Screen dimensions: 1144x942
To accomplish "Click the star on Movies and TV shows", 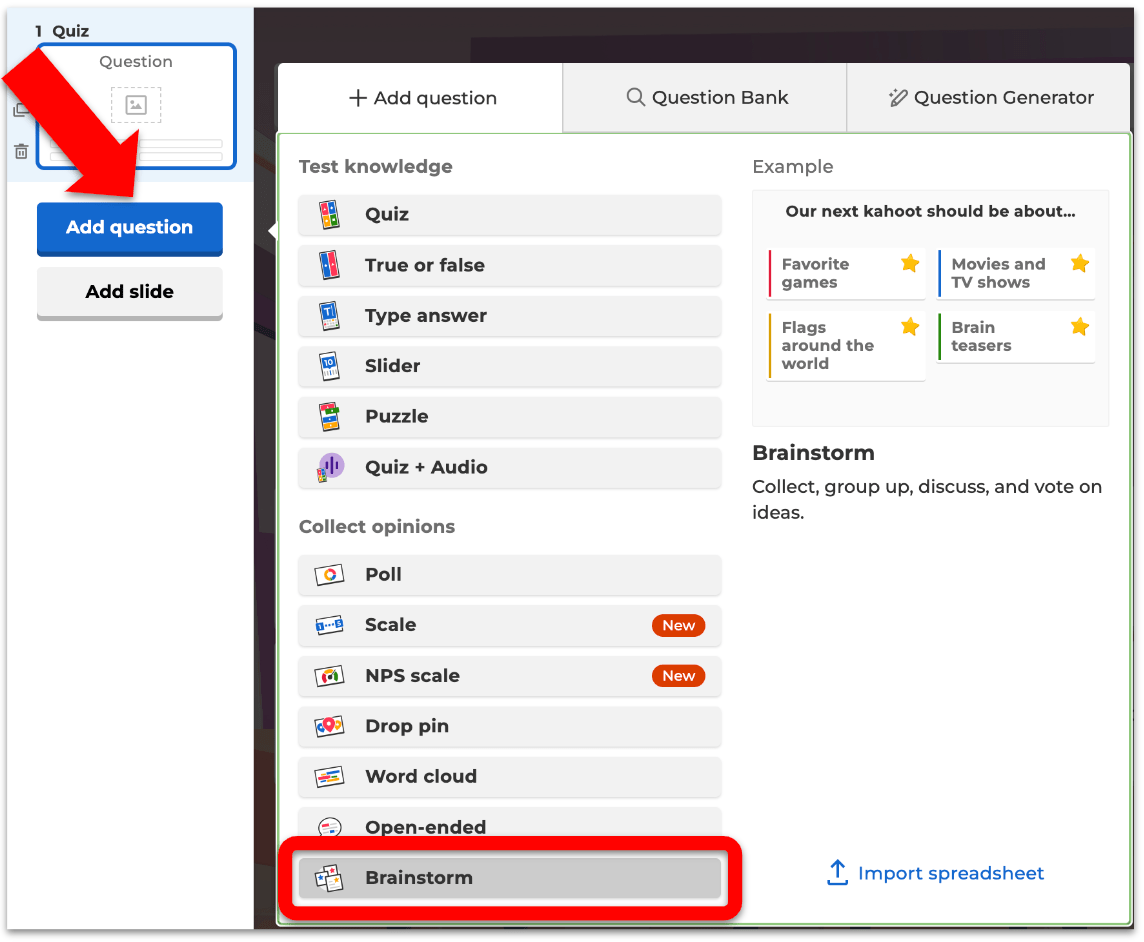I will [1080, 263].
